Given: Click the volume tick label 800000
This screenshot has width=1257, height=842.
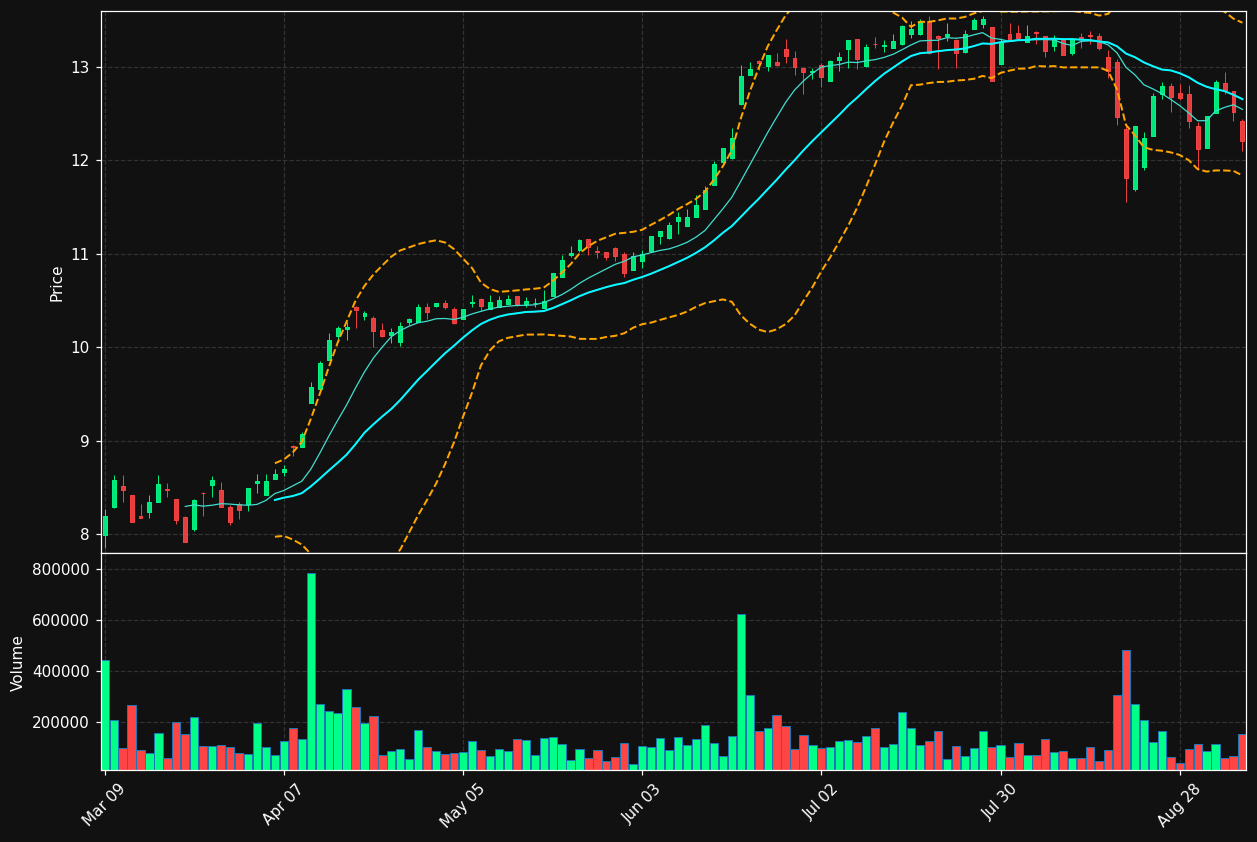Looking at the screenshot, I should coord(62,570).
